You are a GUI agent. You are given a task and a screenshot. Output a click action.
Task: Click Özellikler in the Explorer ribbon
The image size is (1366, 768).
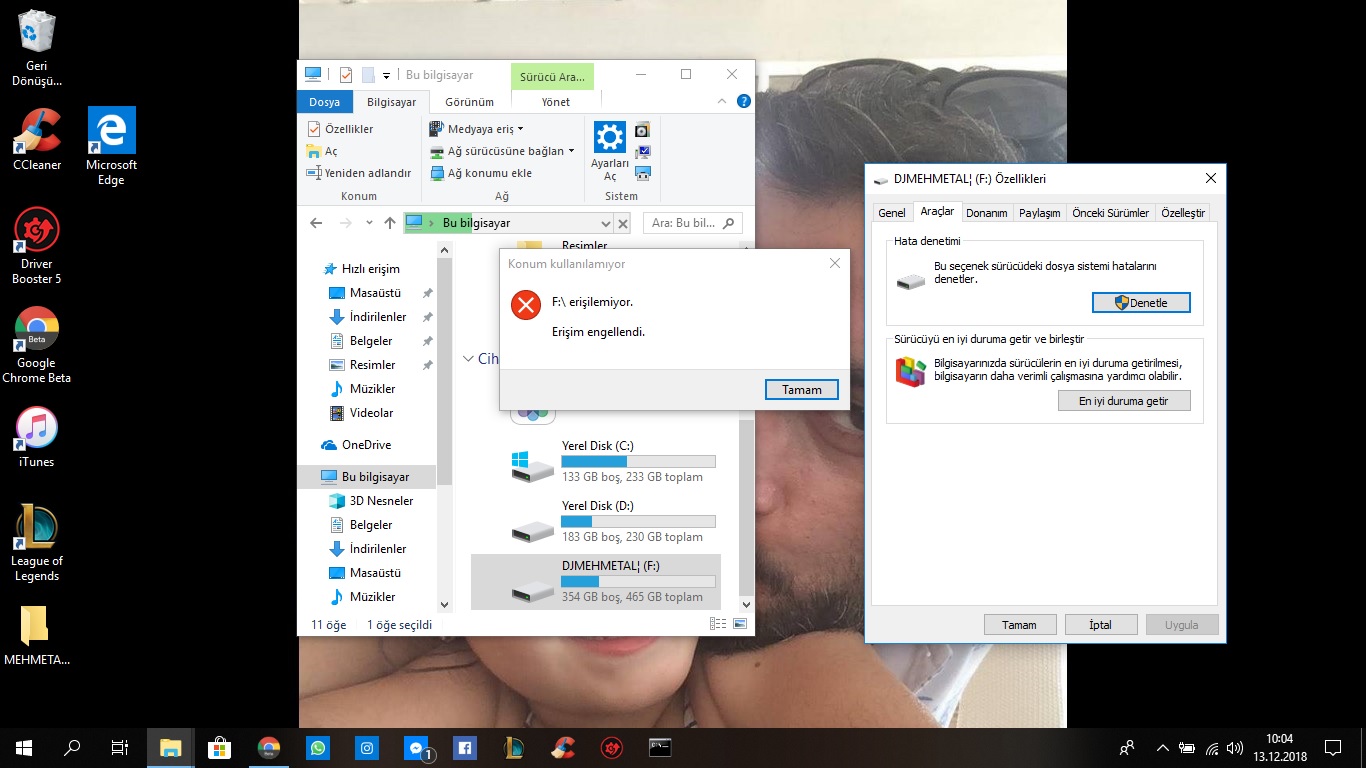pyautogui.click(x=341, y=129)
